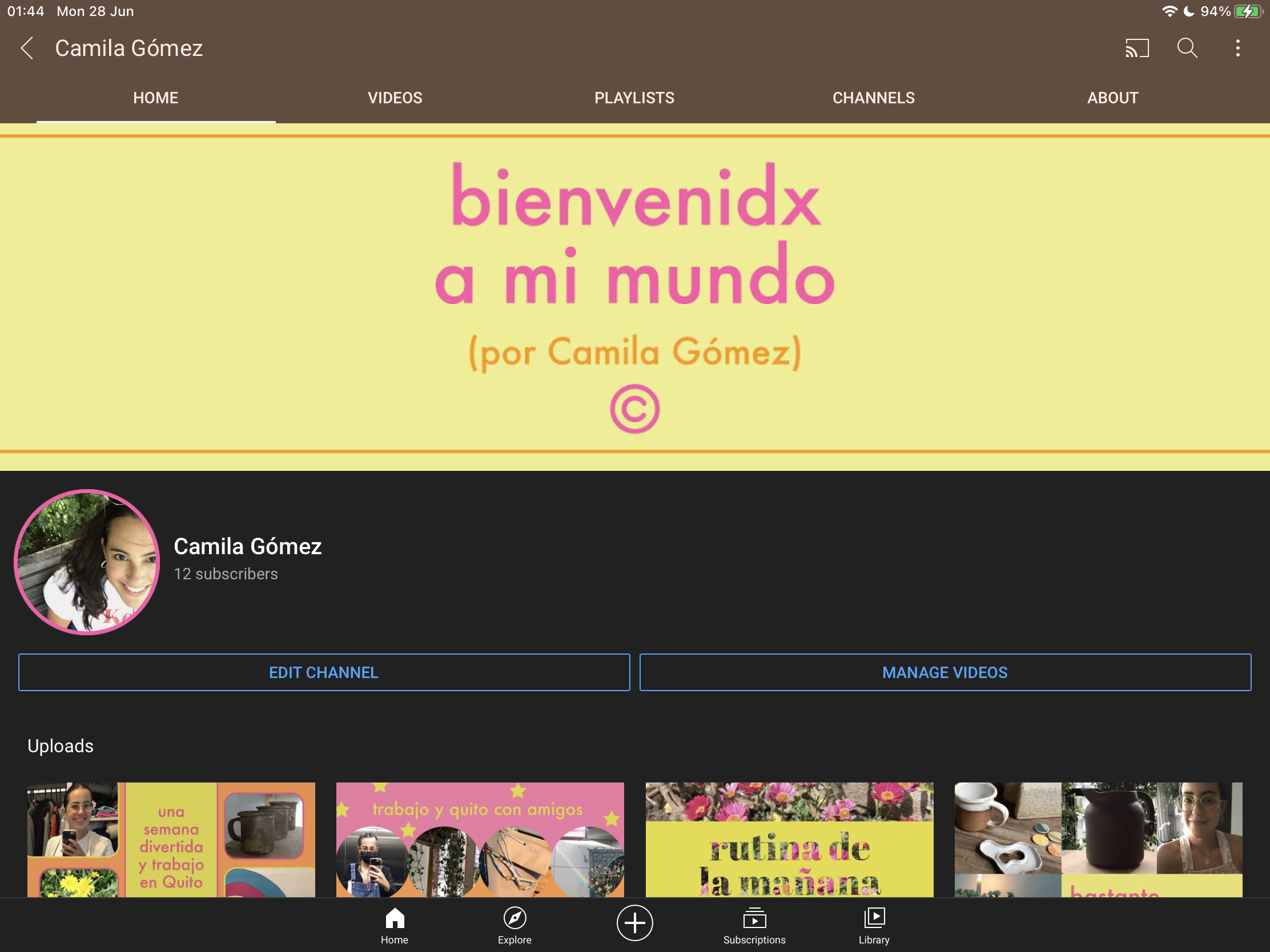This screenshot has width=1270, height=952.
Task: Tap the '12 subscribers' count
Action: click(226, 574)
